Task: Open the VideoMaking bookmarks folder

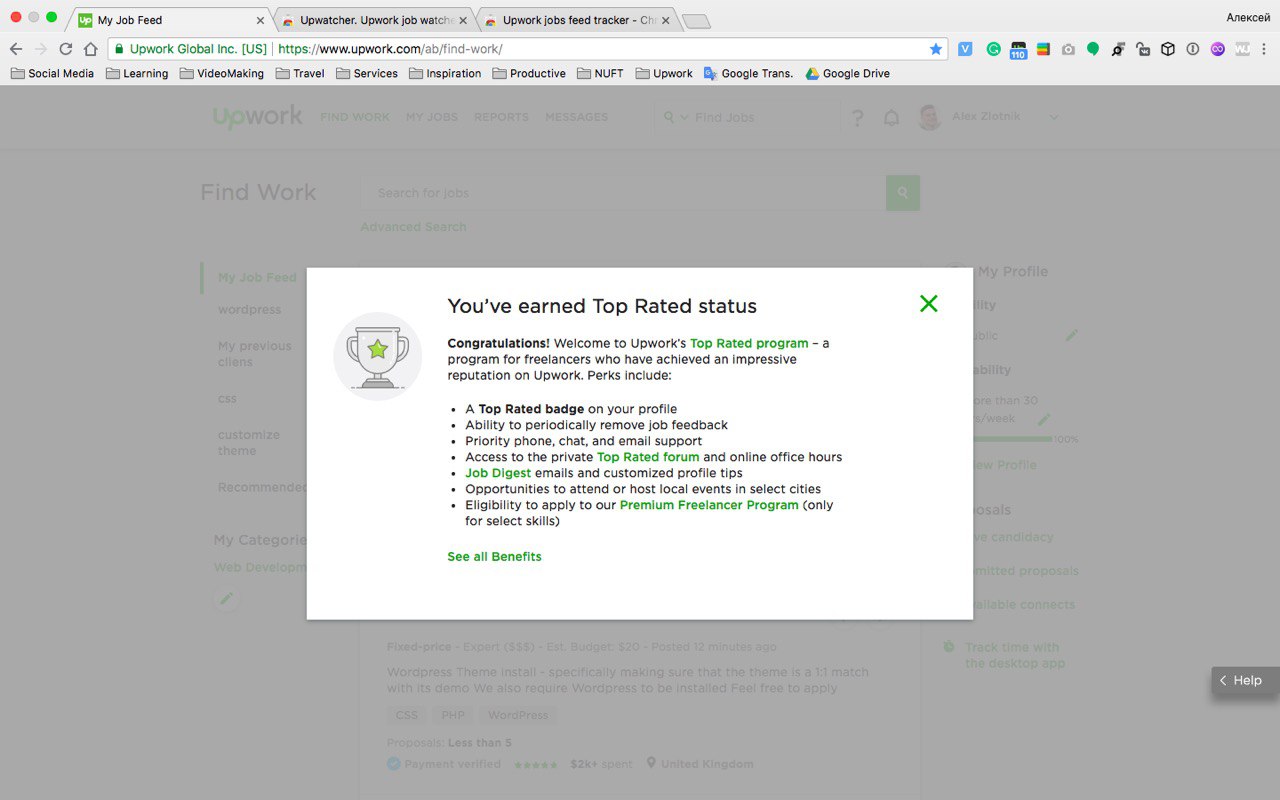Action: coord(222,73)
